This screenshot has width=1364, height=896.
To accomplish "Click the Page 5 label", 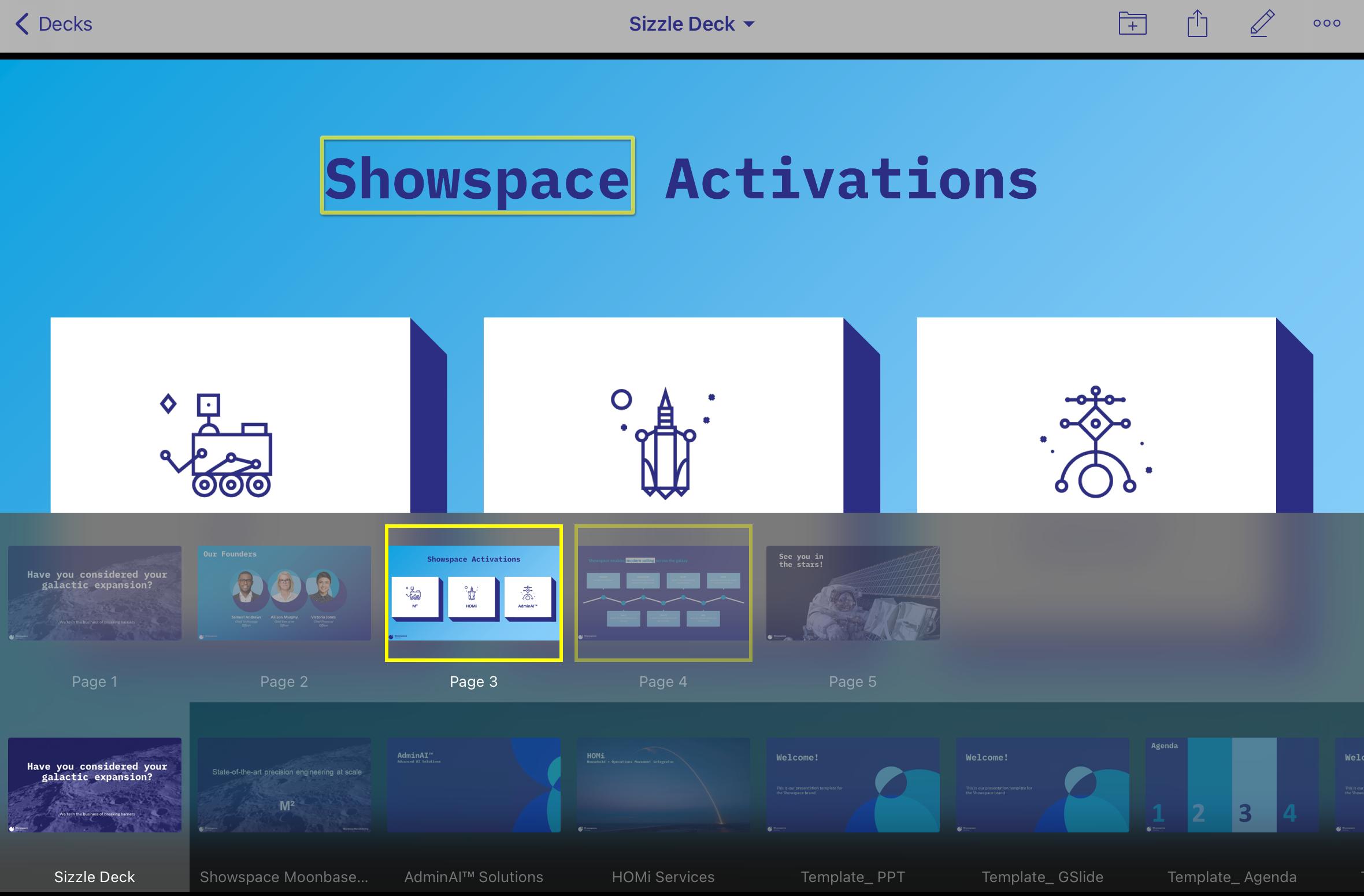I will [853, 682].
